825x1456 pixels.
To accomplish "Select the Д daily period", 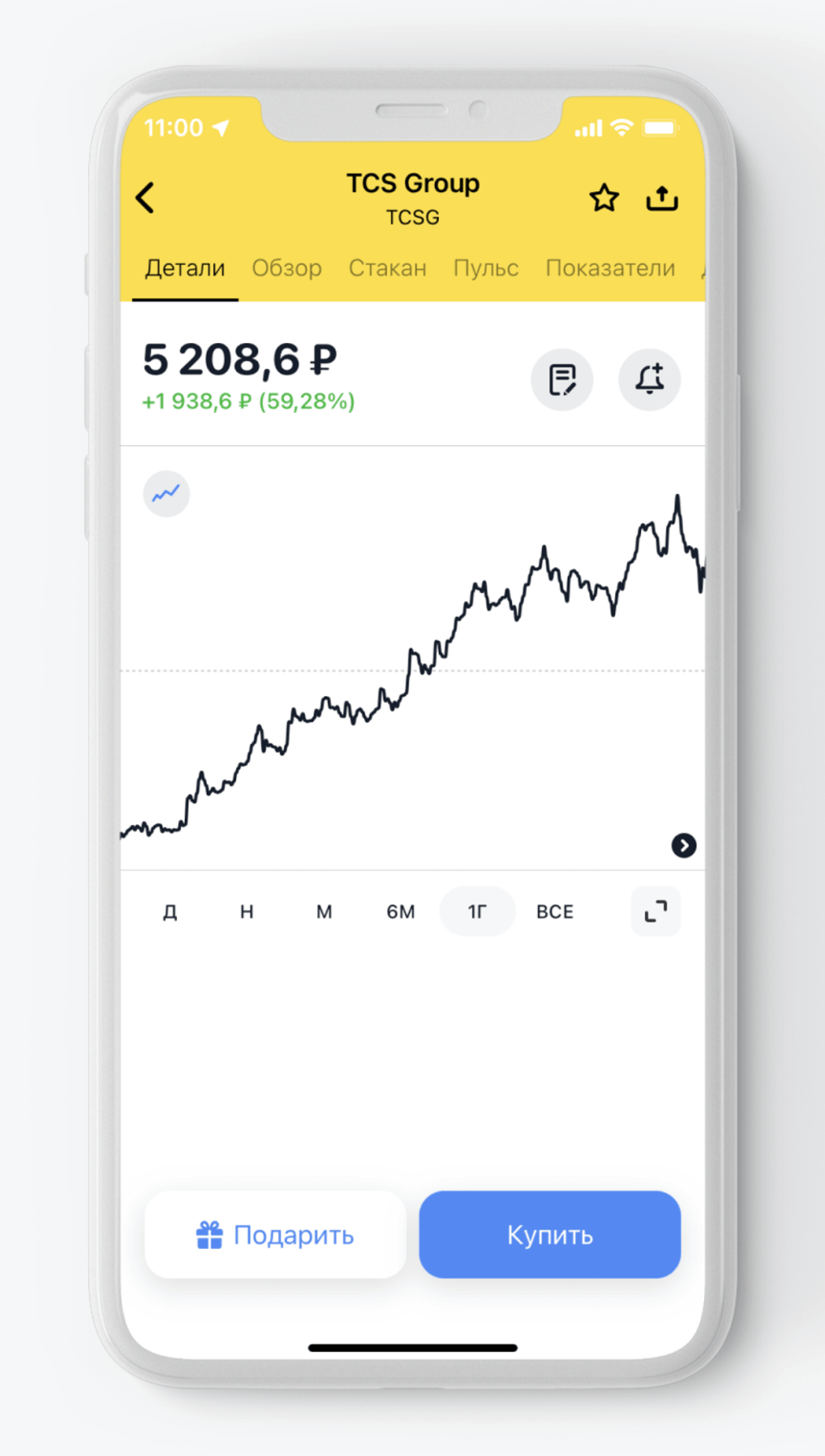I will (x=170, y=911).
